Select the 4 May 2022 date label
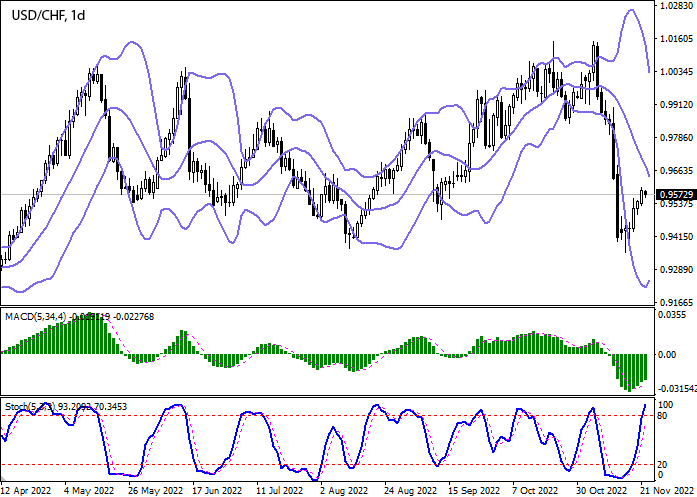 88,491
